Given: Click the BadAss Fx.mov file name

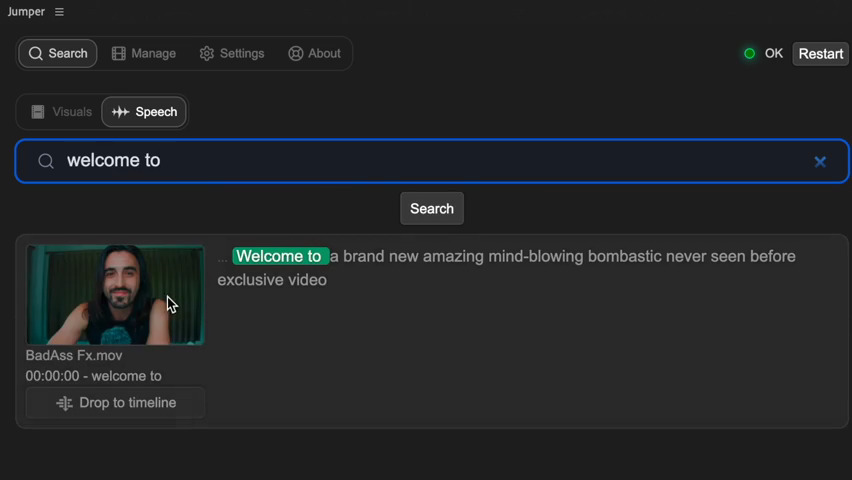Looking at the screenshot, I should (x=74, y=355).
